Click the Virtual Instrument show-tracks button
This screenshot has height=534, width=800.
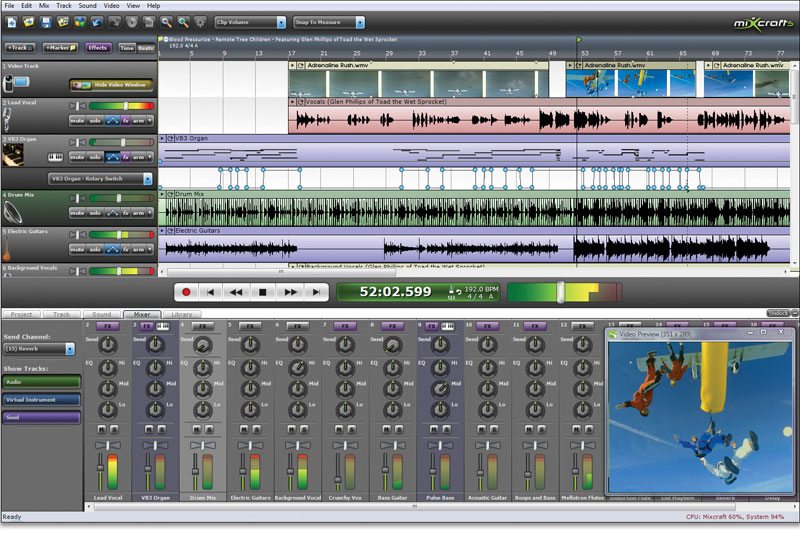pyautogui.click(x=41, y=399)
